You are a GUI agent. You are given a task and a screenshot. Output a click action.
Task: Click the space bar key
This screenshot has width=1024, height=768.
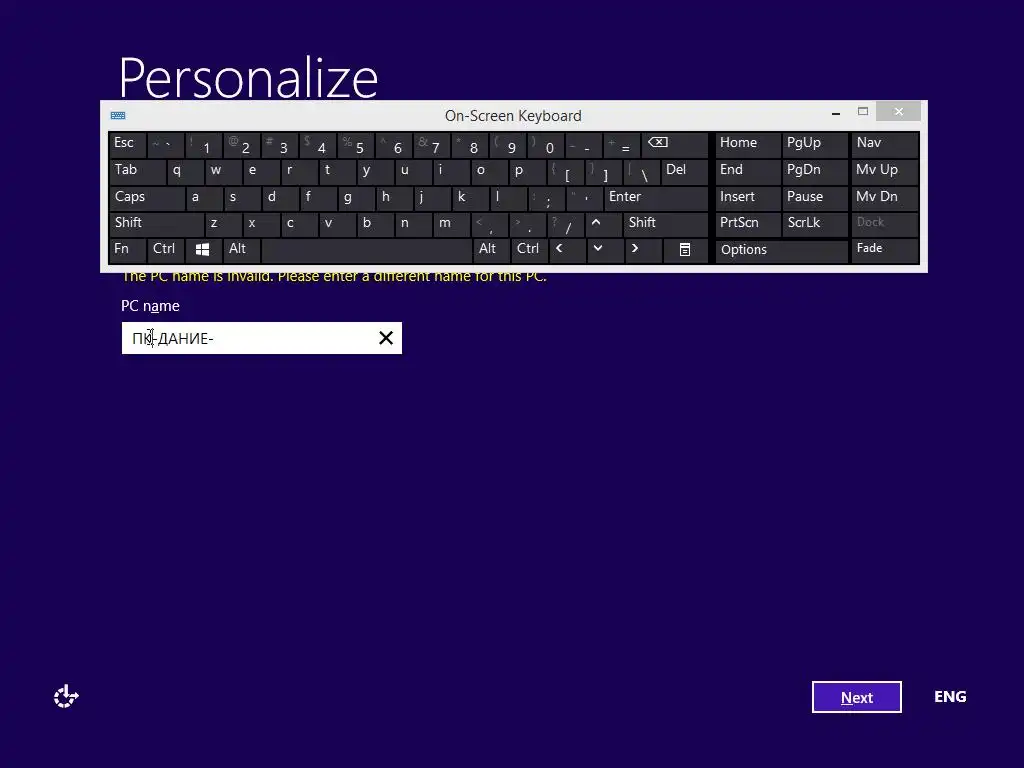pos(366,250)
